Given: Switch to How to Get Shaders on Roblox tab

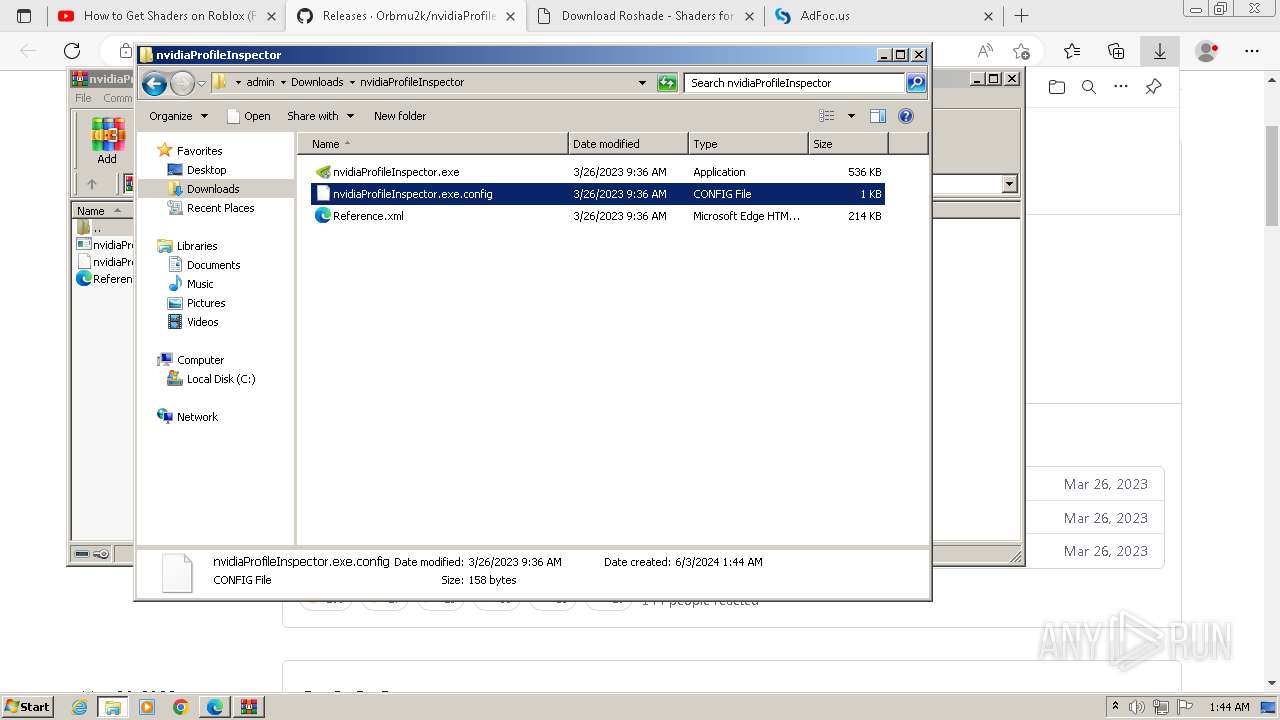Looking at the screenshot, I should pyautogui.click(x=166, y=16).
